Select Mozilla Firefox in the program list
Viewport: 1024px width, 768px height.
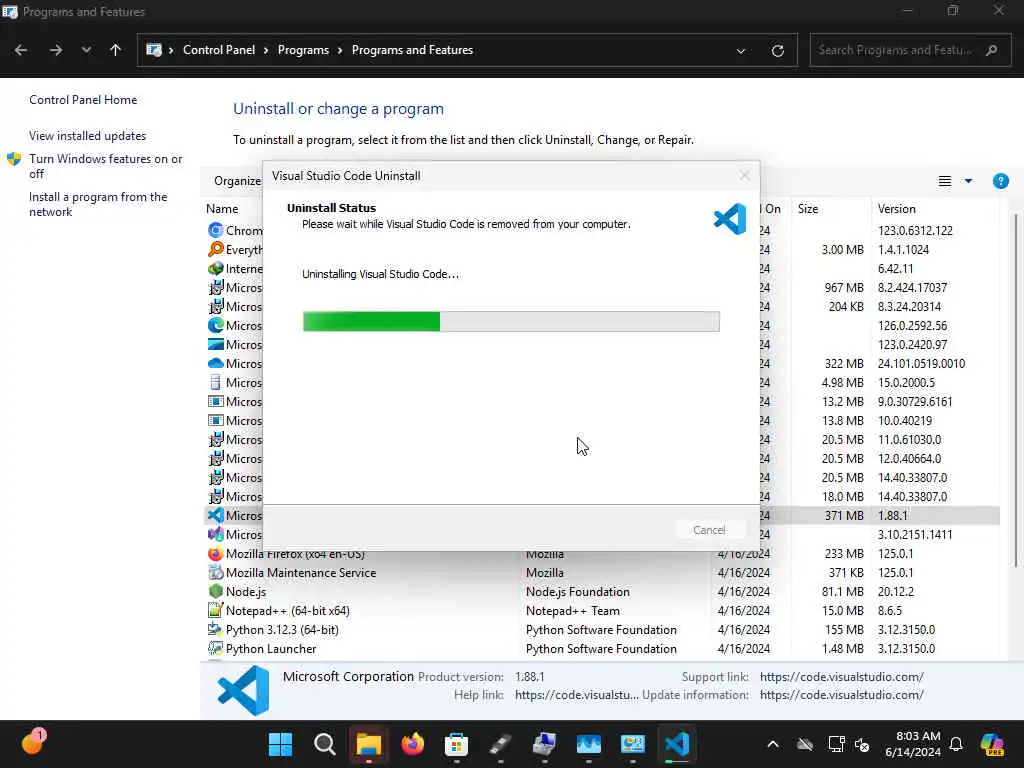(295, 554)
